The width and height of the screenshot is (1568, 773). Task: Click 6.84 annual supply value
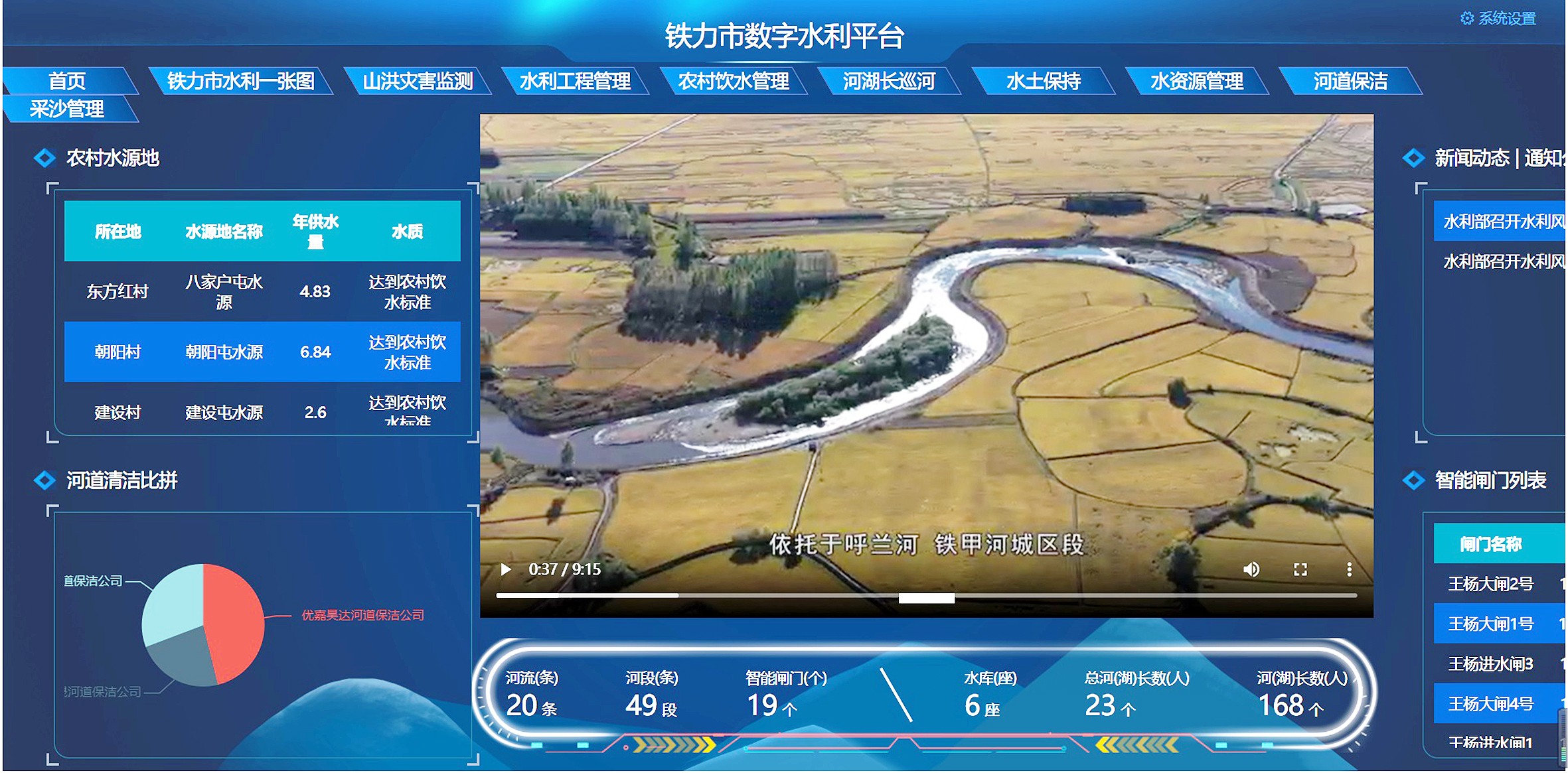click(x=315, y=352)
